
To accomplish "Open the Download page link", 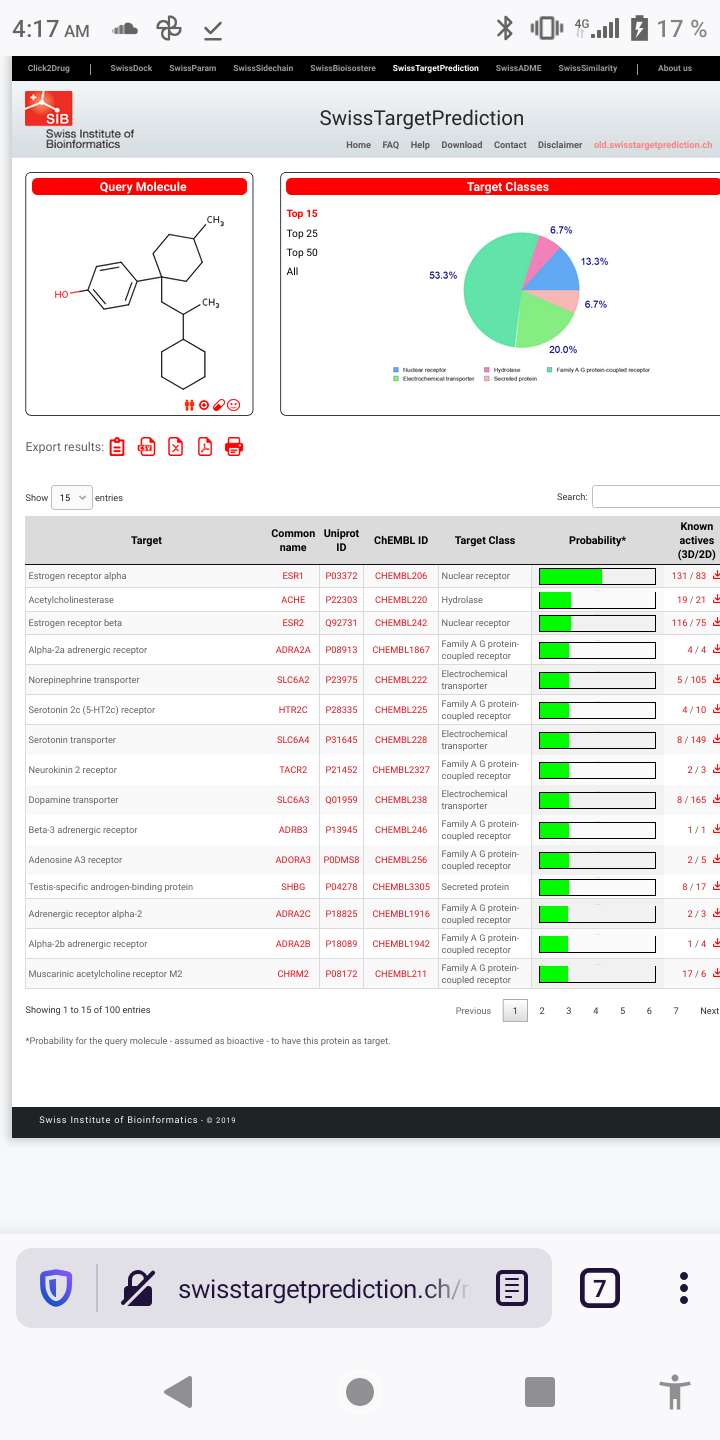I will pyautogui.click(x=462, y=145).
